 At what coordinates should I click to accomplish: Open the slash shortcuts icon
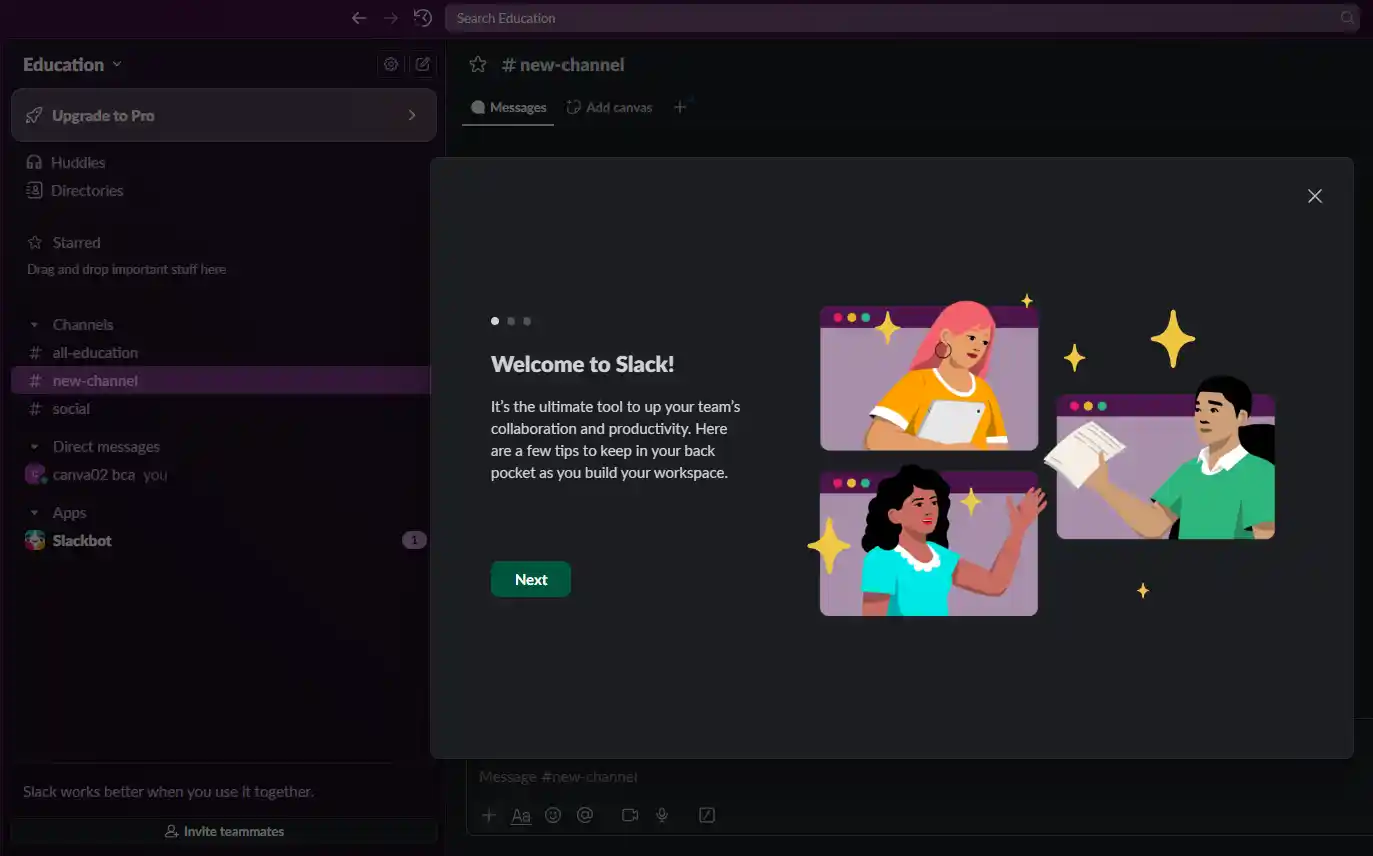(707, 815)
